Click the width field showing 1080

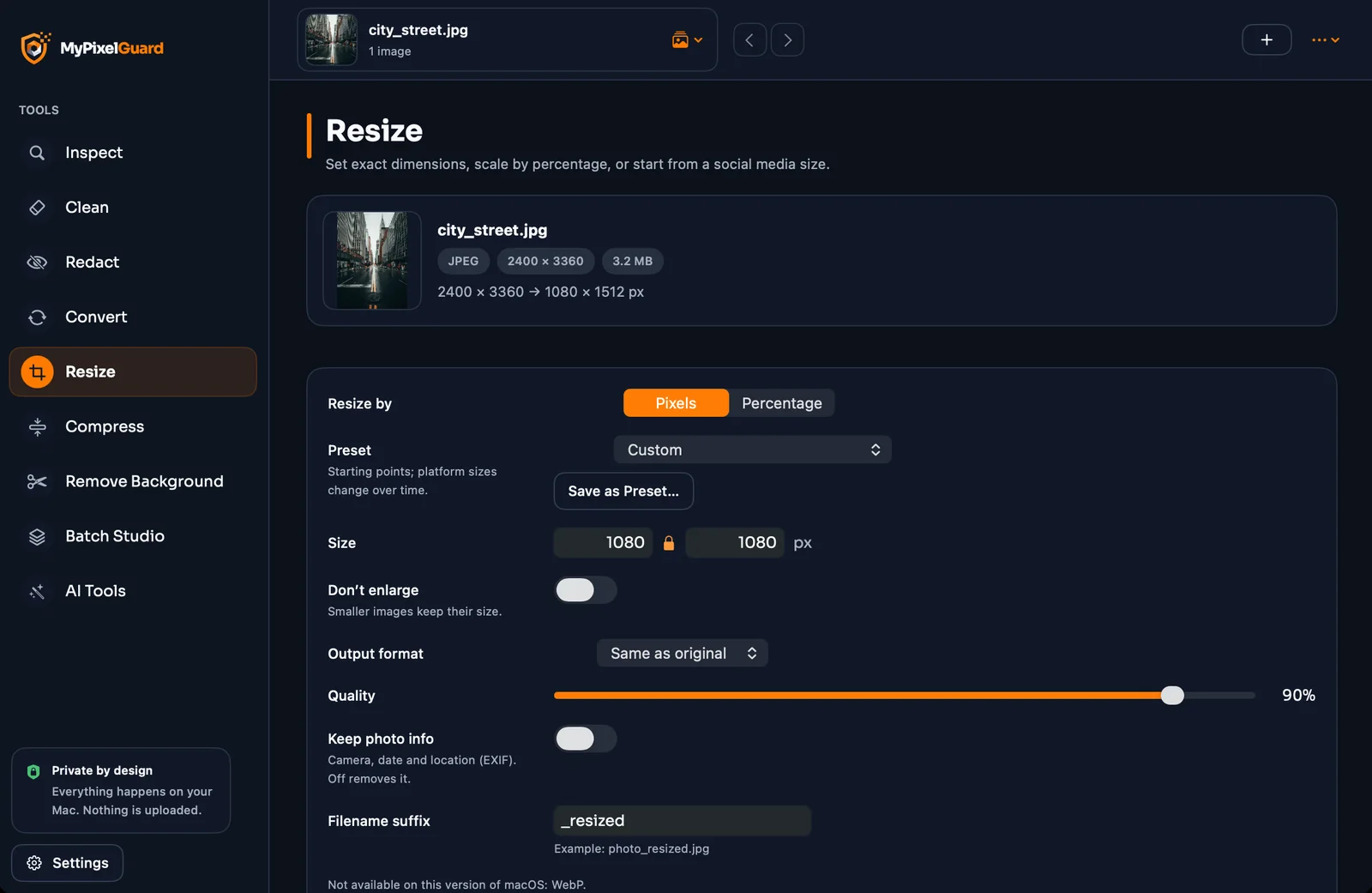(x=603, y=543)
